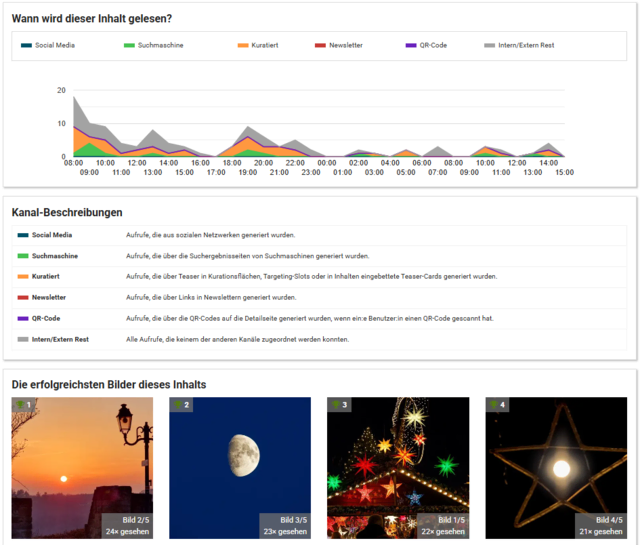Click rank badge 3 on the Christmas market image
Viewport: 640px width, 545px height.
(x=339, y=405)
